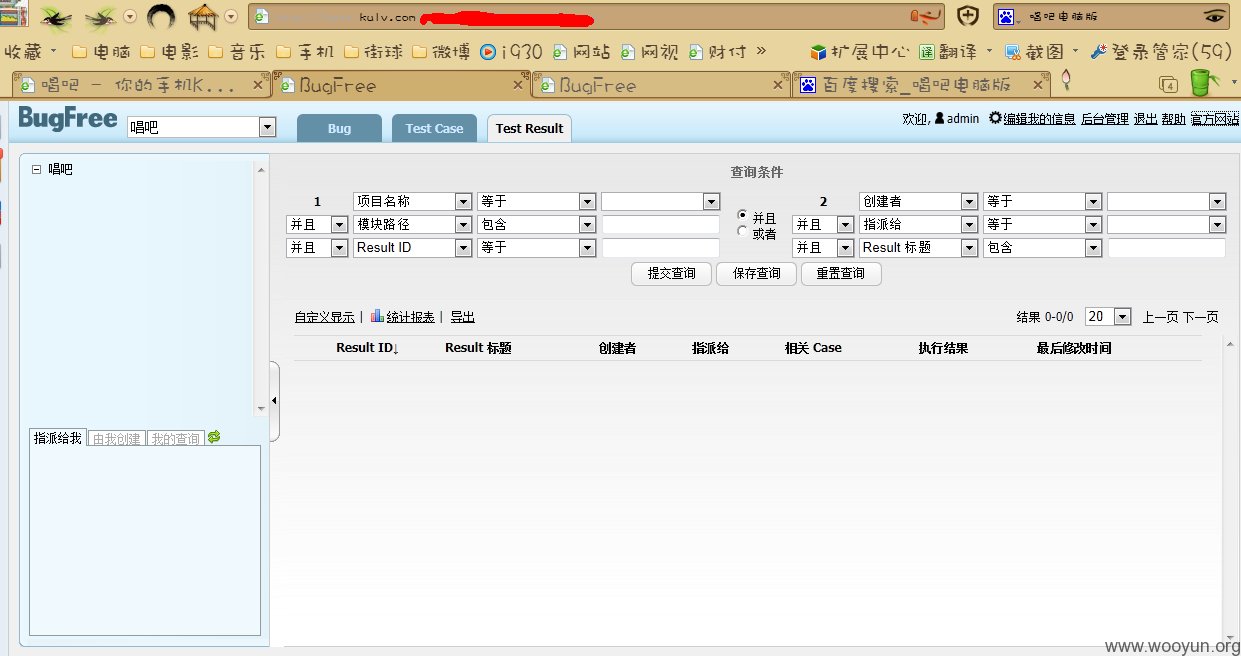The width and height of the screenshot is (1241, 656).
Task: Click the eye icon in search box
Action: pos(1214,16)
